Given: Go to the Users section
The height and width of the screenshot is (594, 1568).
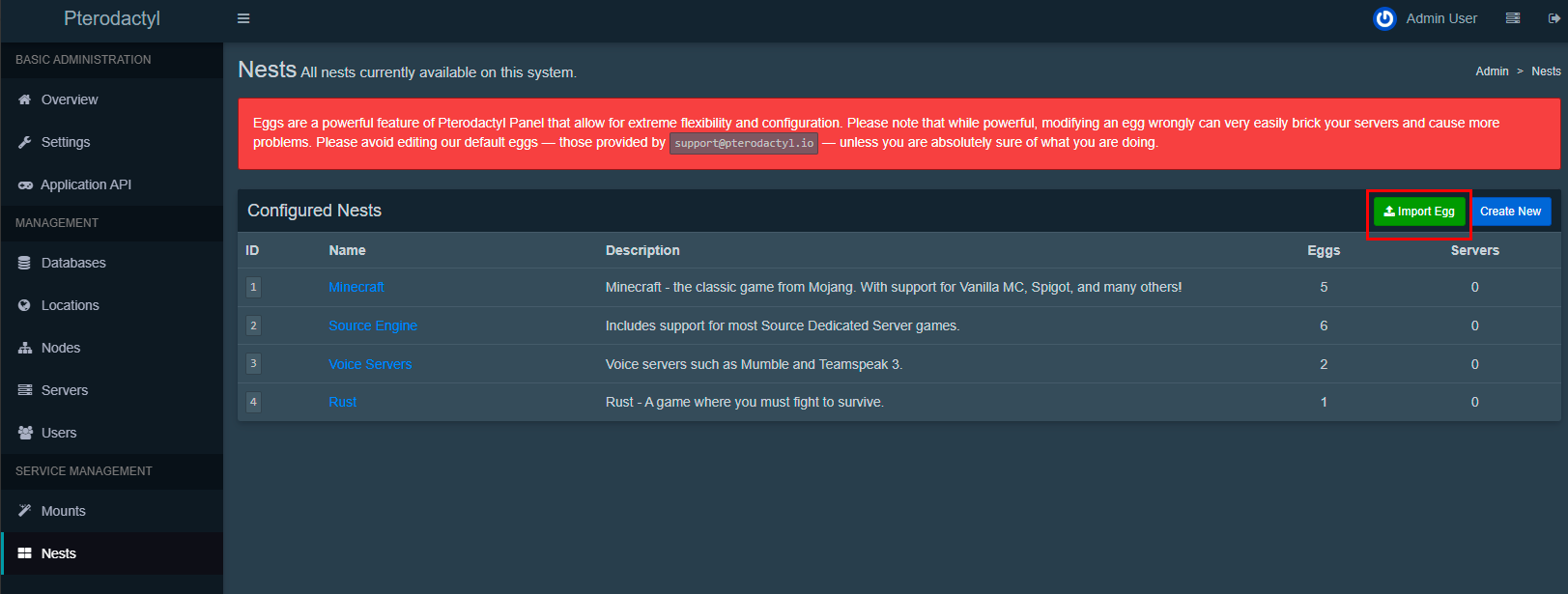Looking at the screenshot, I should [x=58, y=433].
